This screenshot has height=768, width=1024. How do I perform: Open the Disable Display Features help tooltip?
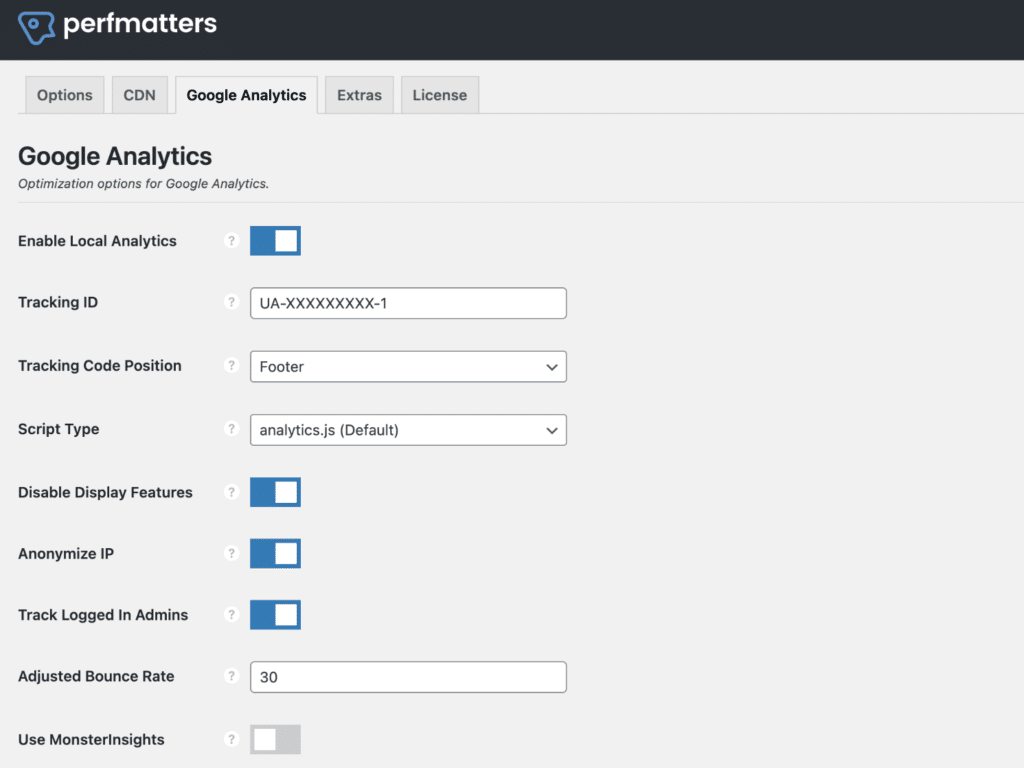click(x=231, y=492)
